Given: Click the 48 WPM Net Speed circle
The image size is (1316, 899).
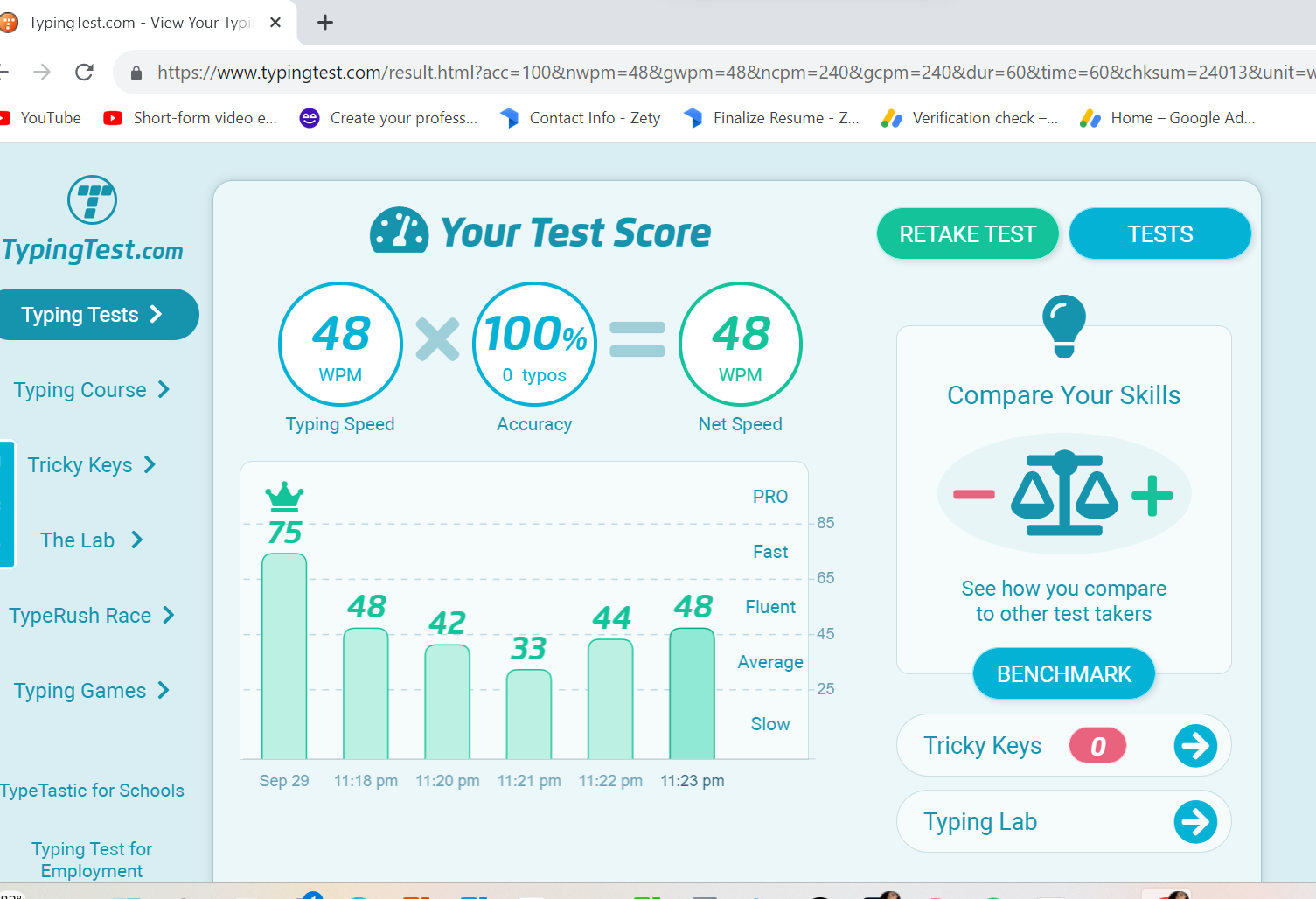Looking at the screenshot, I should 740,344.
